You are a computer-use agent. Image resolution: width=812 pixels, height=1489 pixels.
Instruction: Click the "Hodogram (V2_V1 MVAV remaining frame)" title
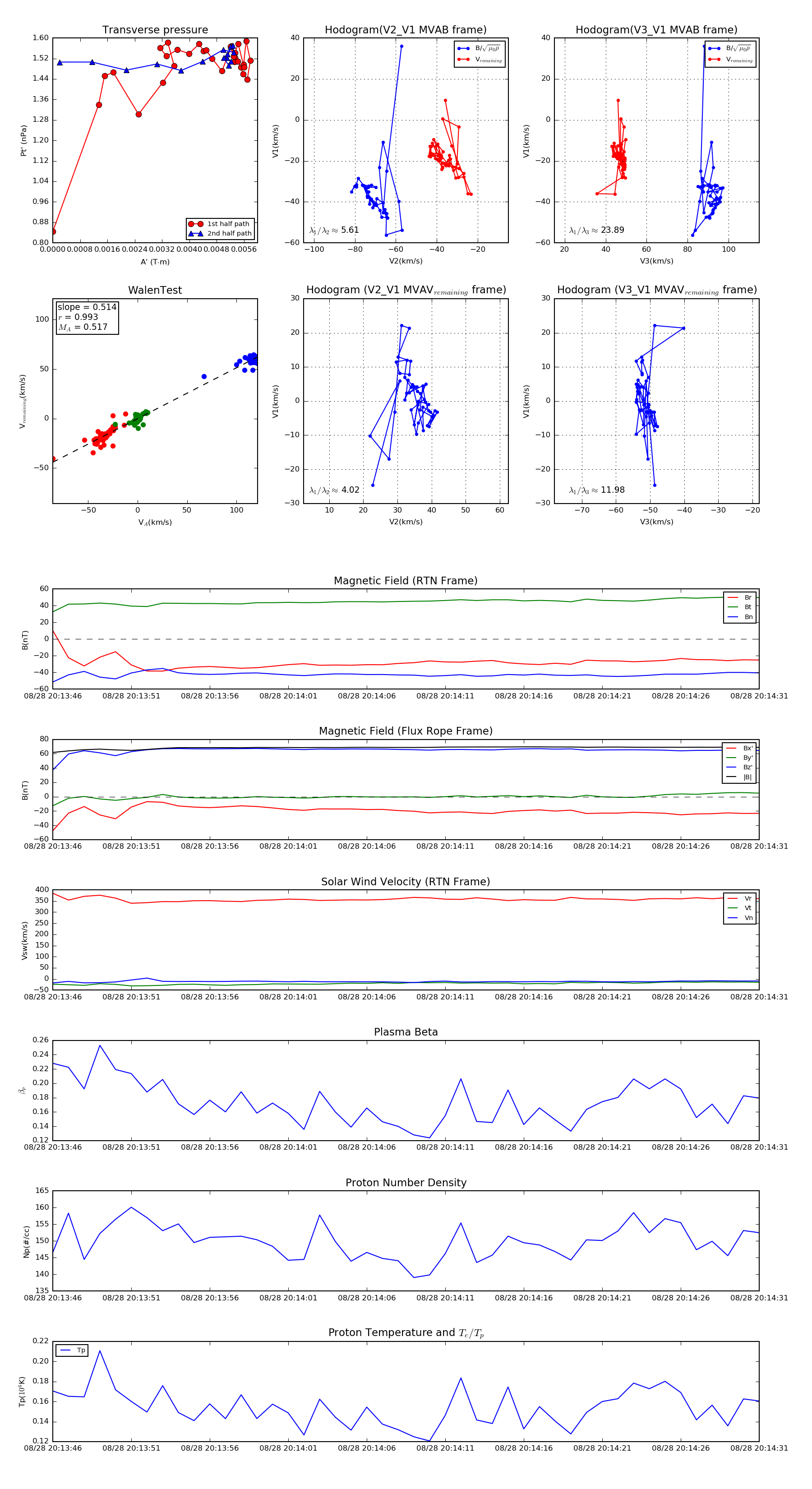[x=406, y=290]
